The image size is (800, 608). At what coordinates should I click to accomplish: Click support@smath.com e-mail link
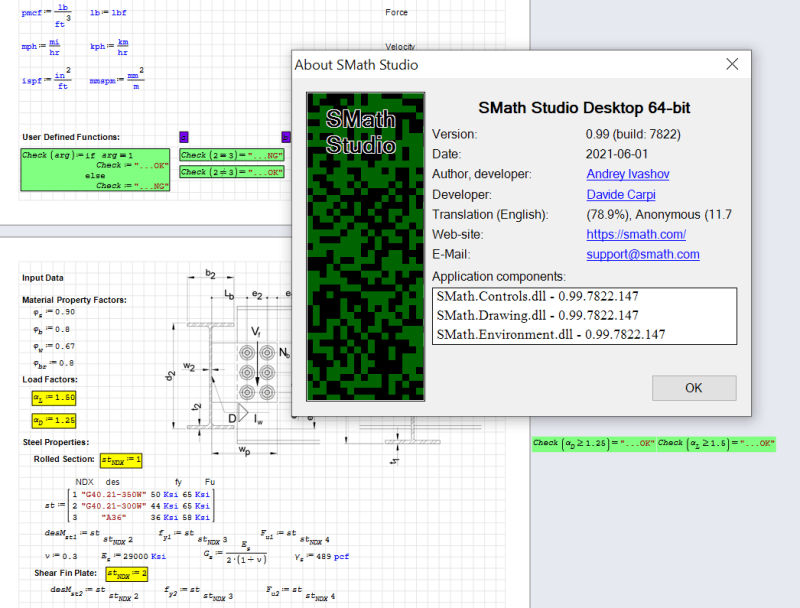643,254
